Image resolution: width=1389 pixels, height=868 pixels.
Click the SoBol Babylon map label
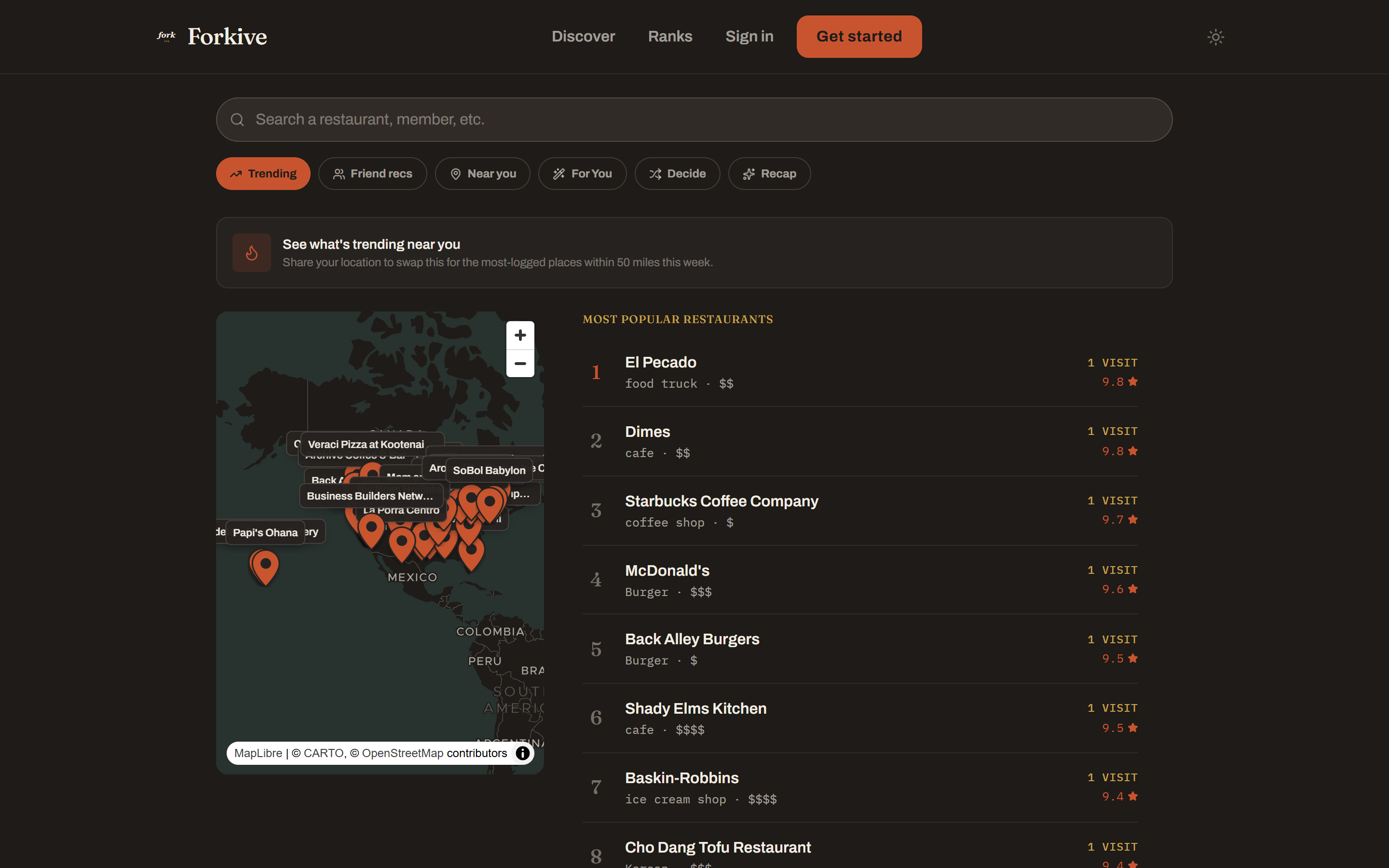click(489, 470)
